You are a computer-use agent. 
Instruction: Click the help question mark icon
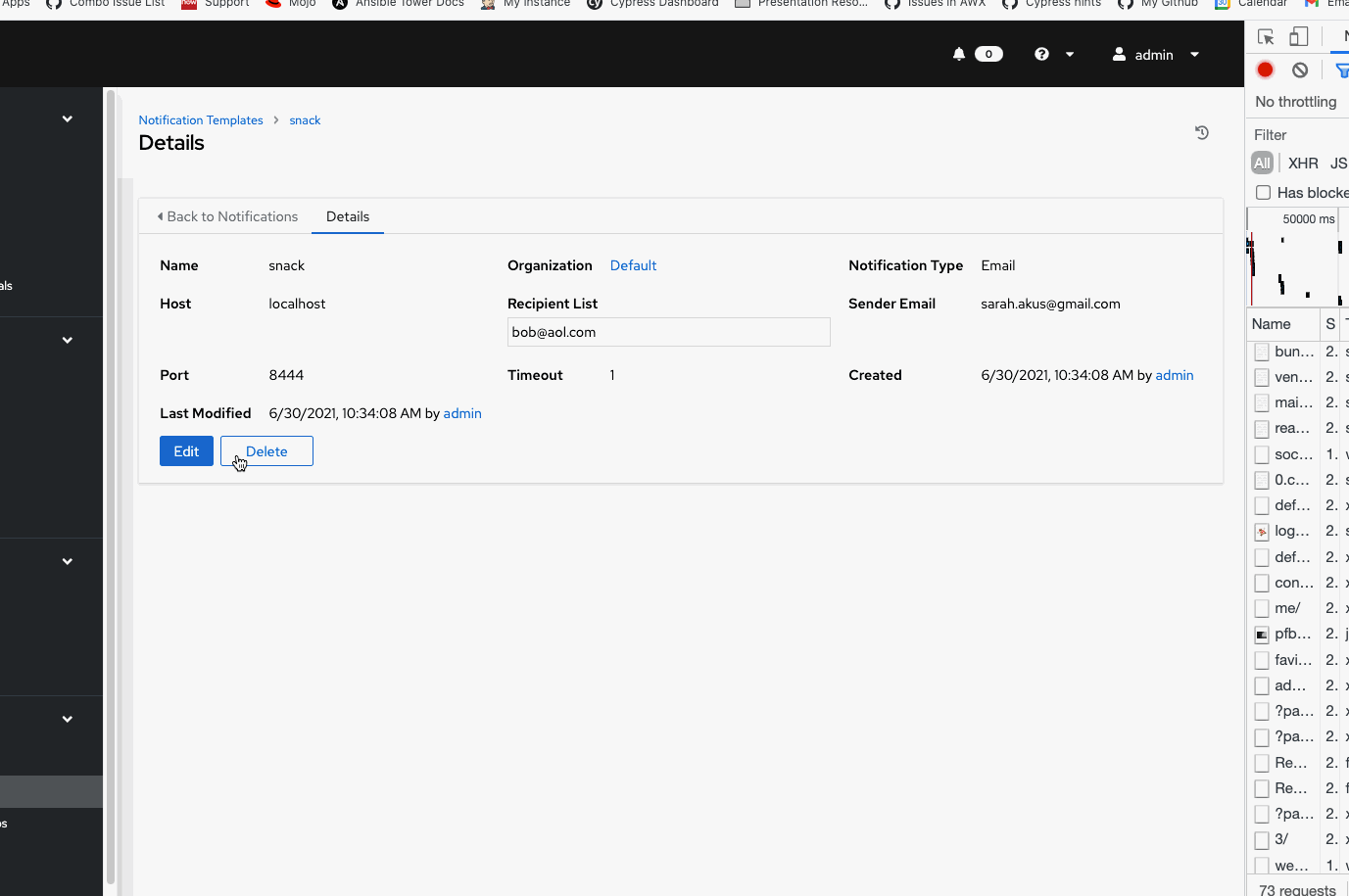(1041, 55)
